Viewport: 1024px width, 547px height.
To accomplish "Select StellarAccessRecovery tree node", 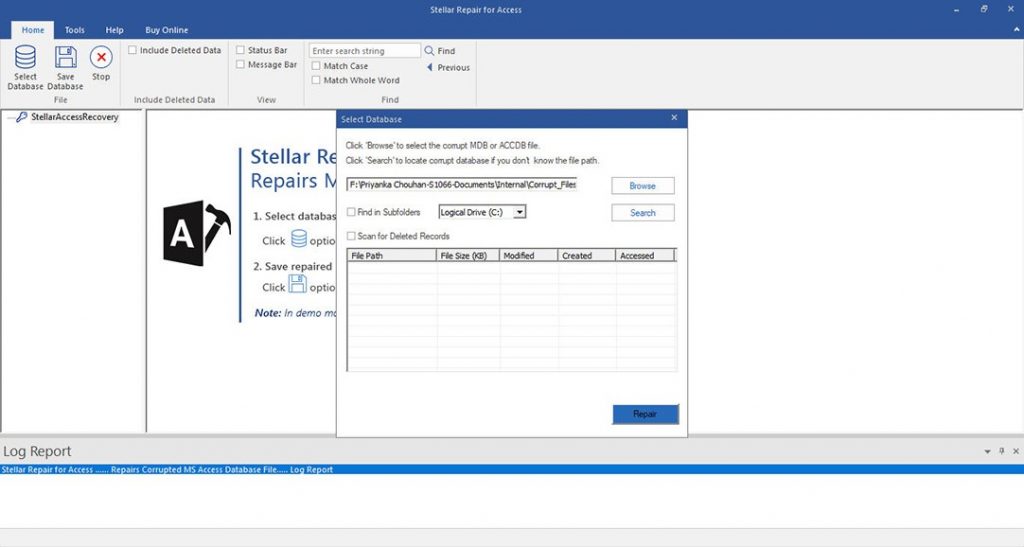I will coord(74,117).
